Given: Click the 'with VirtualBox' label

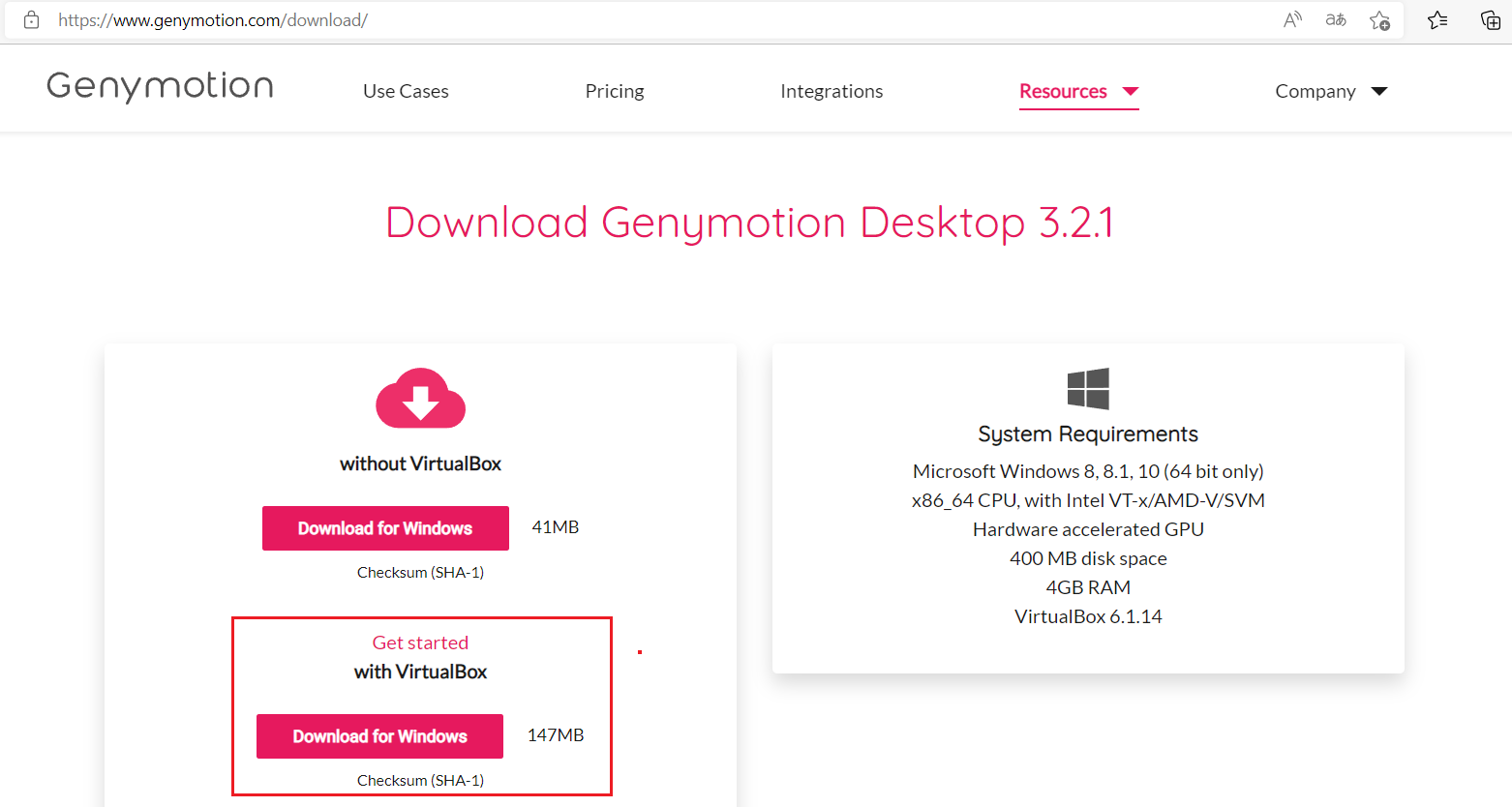Looking at the screenshot, I should [420, 672].
